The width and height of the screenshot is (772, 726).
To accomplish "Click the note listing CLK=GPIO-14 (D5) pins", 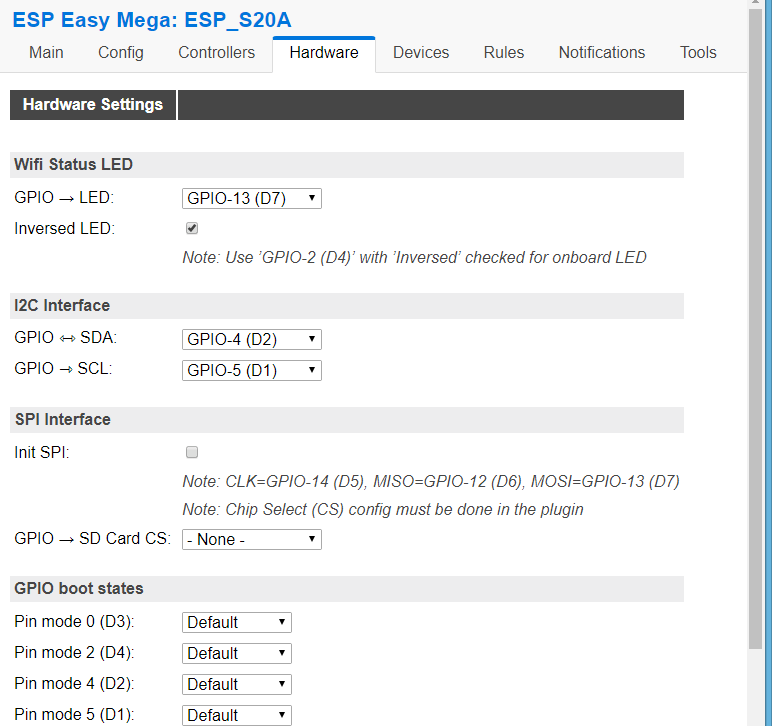I will (431, 481).
